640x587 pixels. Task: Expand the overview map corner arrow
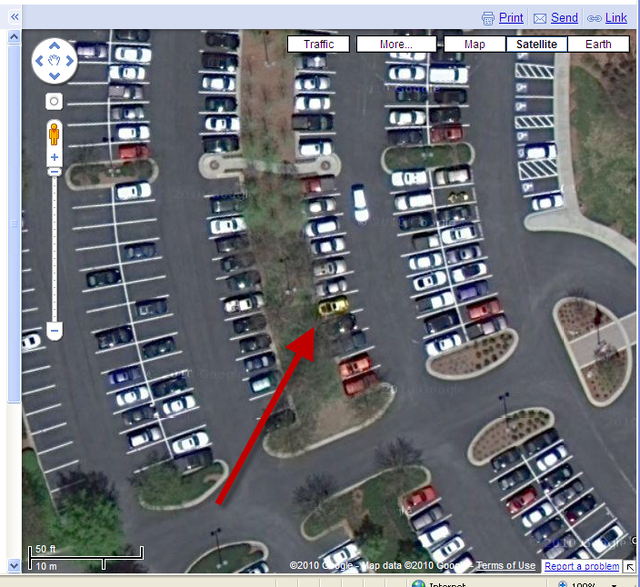coord(630,567)
